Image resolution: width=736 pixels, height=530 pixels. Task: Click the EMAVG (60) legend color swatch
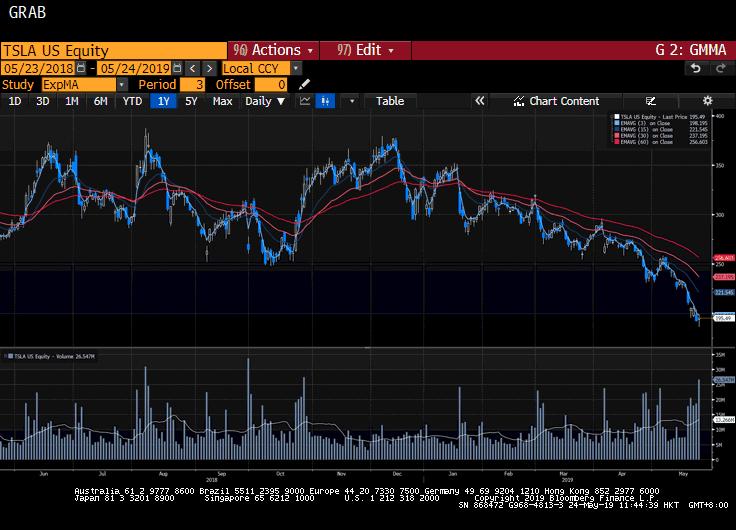(617, 142)
